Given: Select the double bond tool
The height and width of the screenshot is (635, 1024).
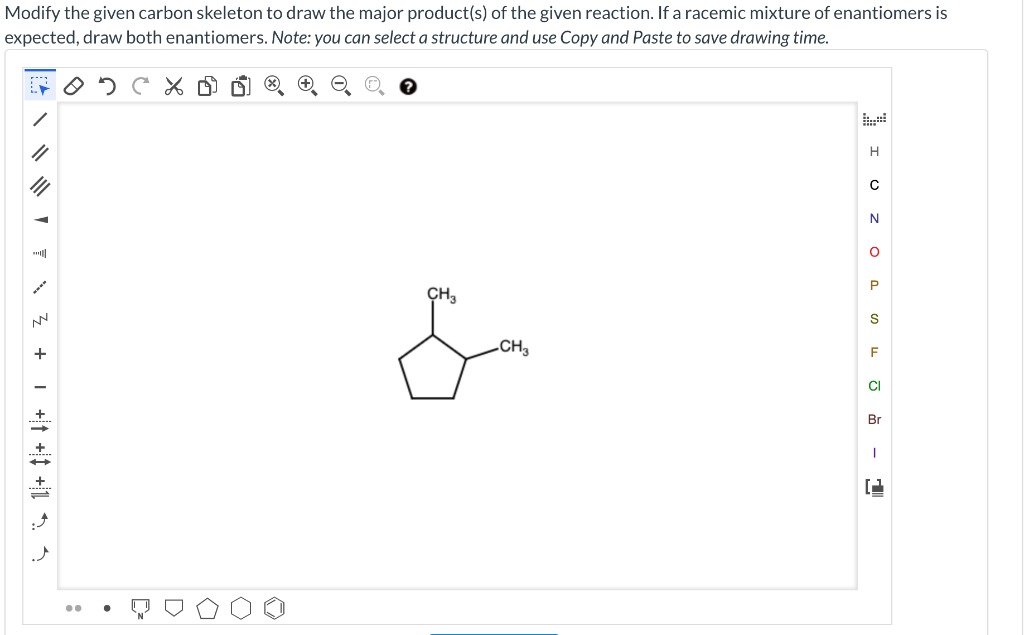Looking at the screenshot, I should tap(41, 152).
